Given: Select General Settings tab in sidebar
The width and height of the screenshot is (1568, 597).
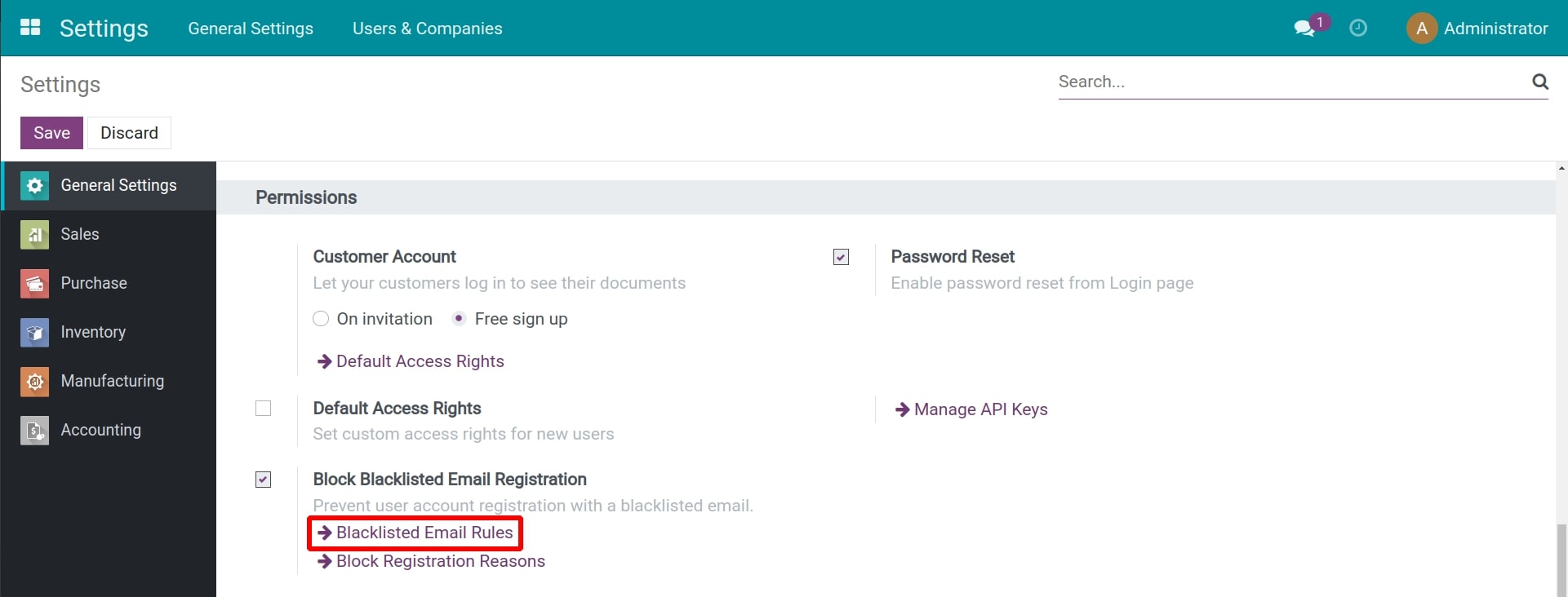Looking at the screenshot, I should tap(109, 185).
